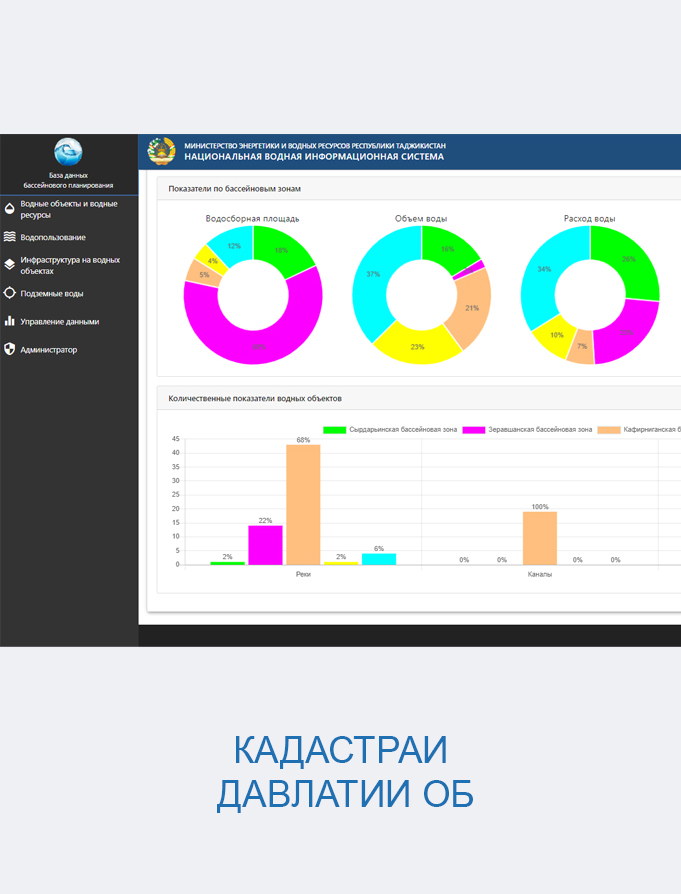Click the waves icon for Водопользование
The width and height of the screenshot is (681, 894).
point(10,237)
